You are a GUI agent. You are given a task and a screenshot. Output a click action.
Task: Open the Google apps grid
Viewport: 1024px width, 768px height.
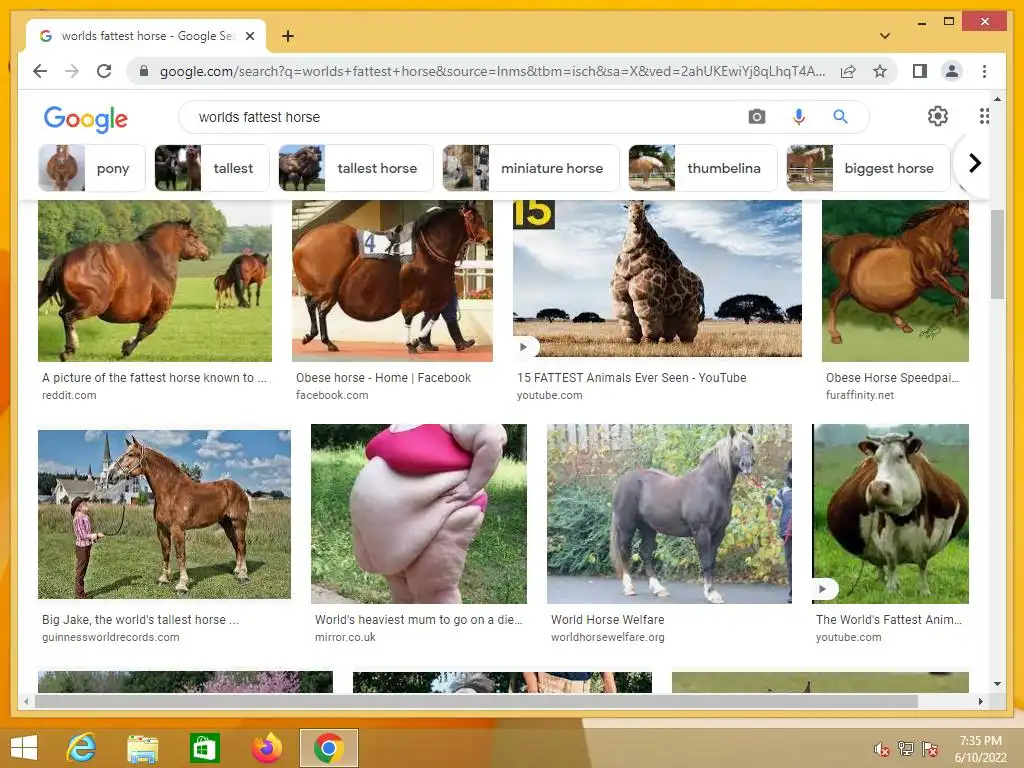[x=984, y=116]
